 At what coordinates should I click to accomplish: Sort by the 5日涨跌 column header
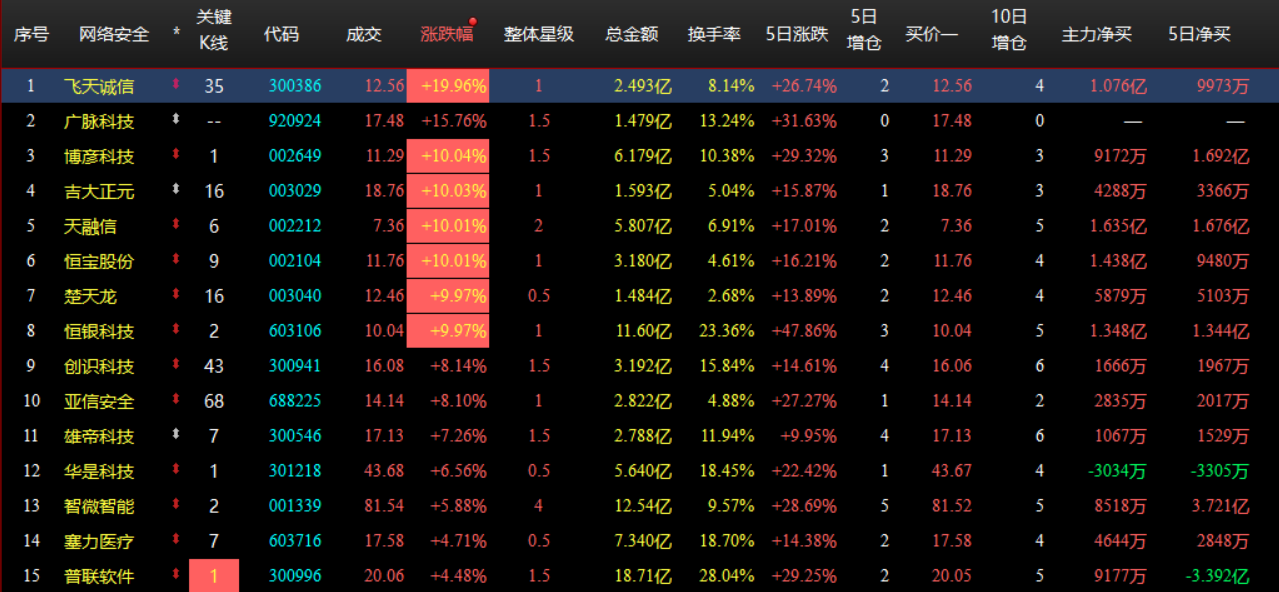click(797, 34)
